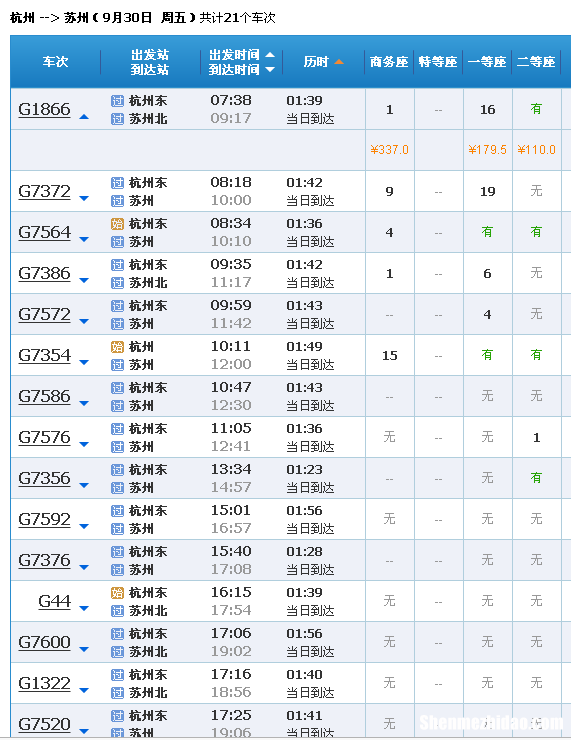Click the 过 icon beside 杭州东 for G7386
This screenshot has width=571, height=740.
coord(117,265)
